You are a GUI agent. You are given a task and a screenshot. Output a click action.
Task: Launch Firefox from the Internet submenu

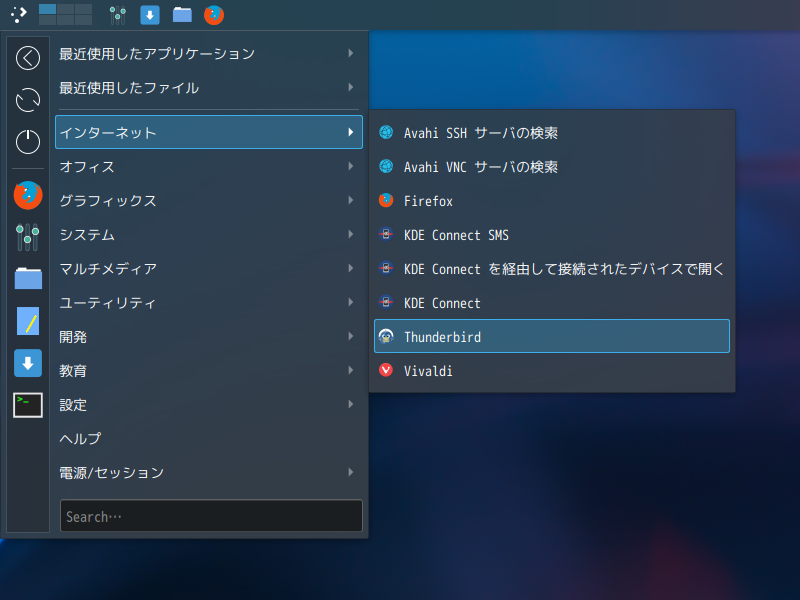552,201
